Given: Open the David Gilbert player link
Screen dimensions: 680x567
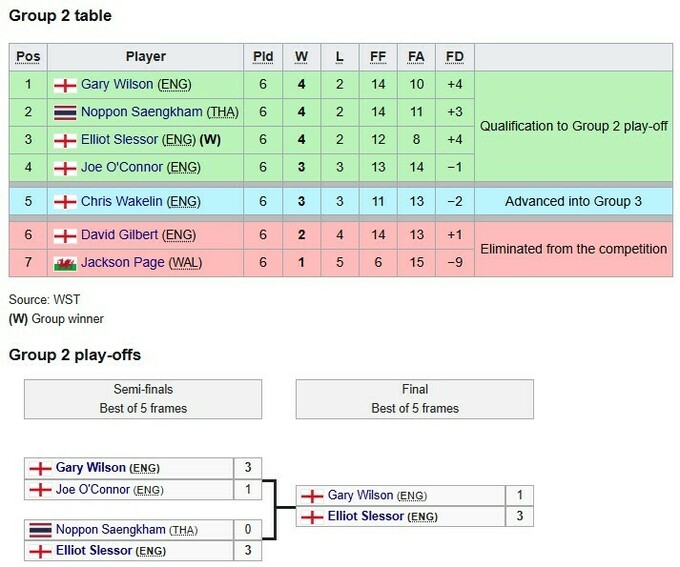Looking at the screenshot, I should tap(120, 235).
